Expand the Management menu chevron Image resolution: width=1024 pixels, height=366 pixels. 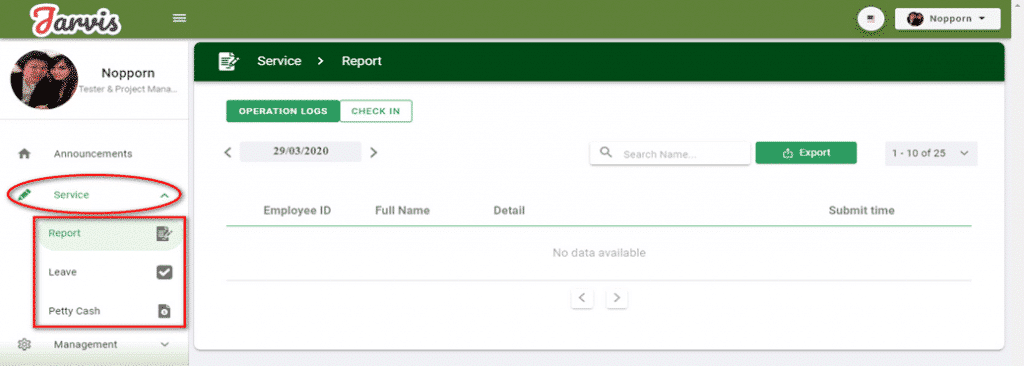(165, 344)
